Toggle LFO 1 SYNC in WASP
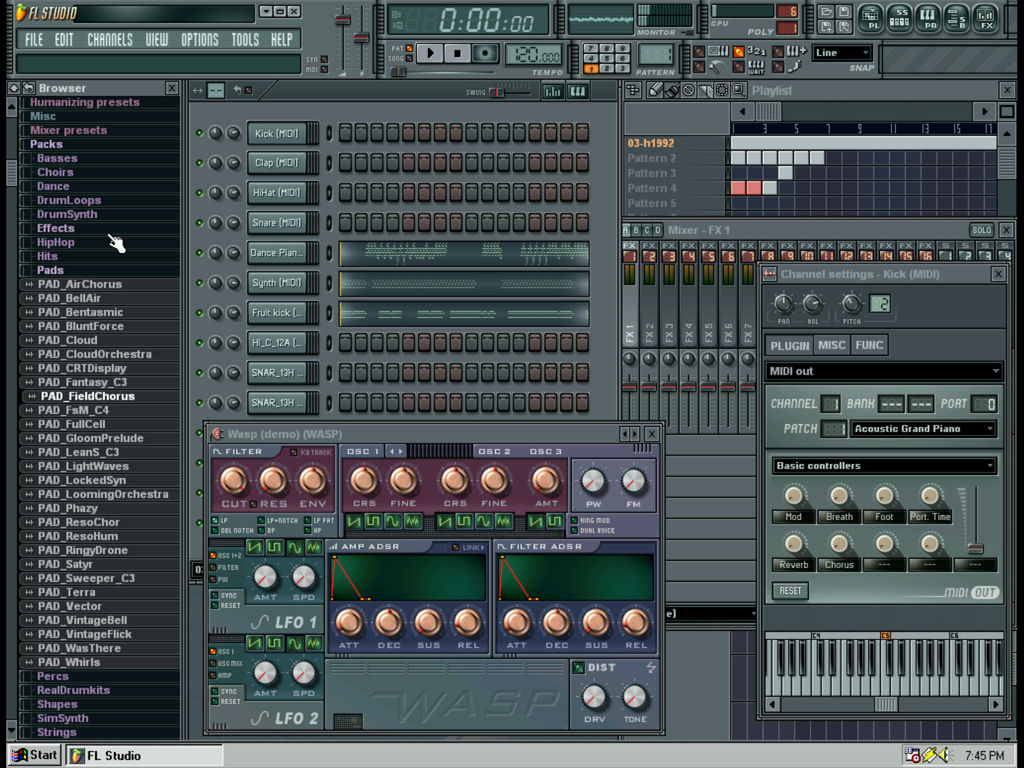This screenshot has height=768, width=1024. tap(215, 596)
